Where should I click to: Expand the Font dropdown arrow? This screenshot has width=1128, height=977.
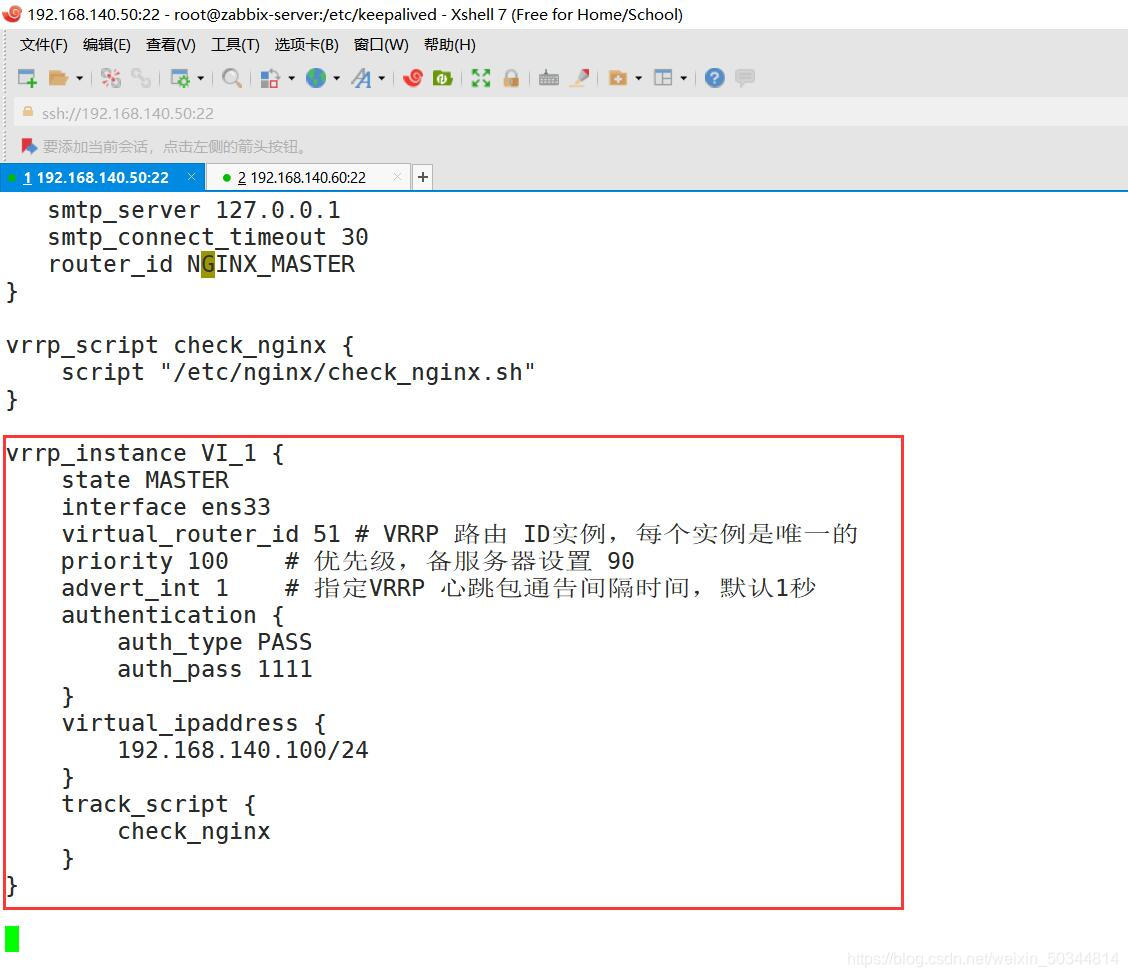coord(382,78)
